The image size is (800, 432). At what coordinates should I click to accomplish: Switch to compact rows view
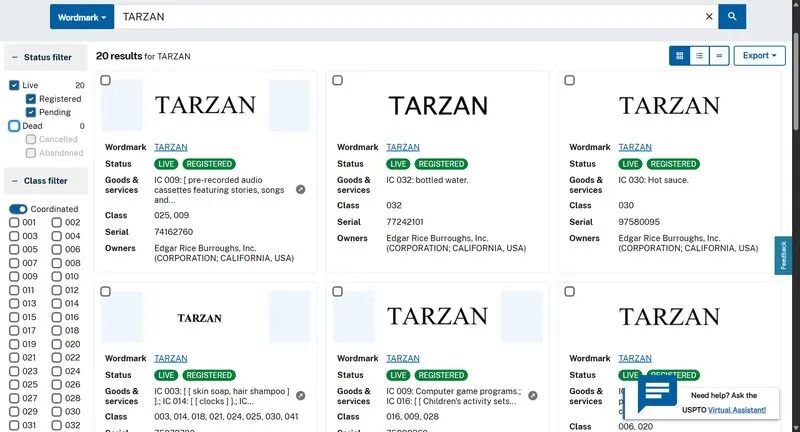click(719, 56)
